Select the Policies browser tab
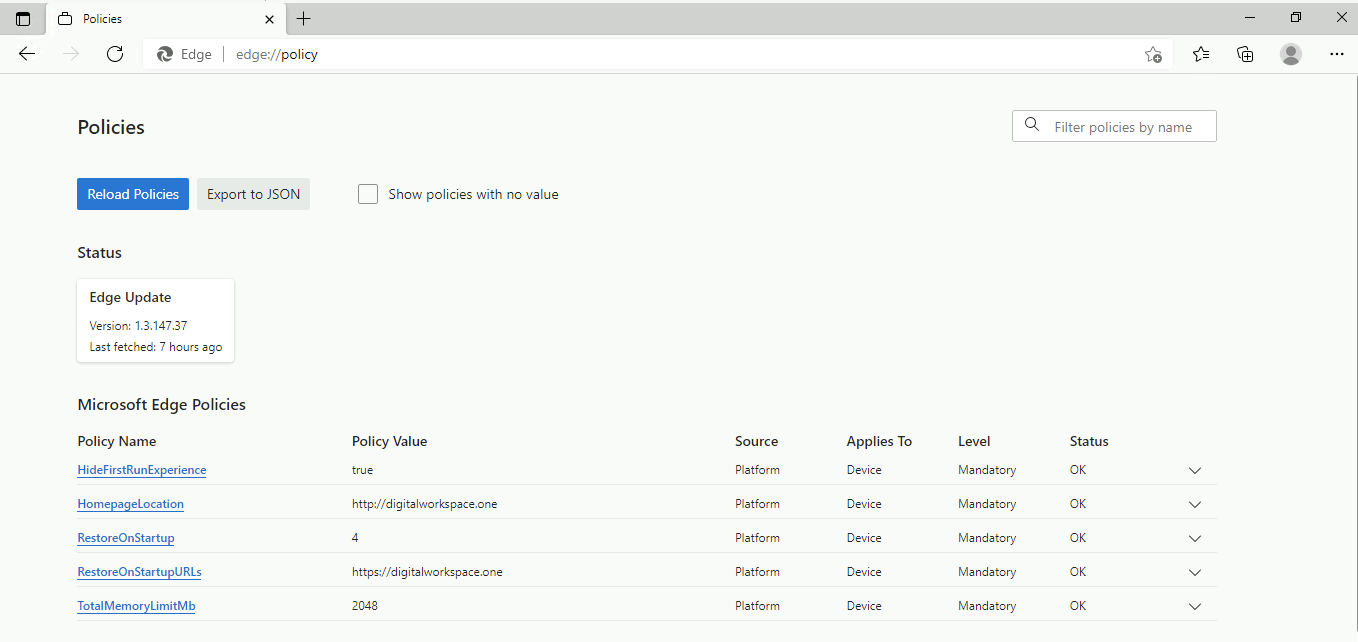Screen dimensions: 1358x642 point(150,19)
